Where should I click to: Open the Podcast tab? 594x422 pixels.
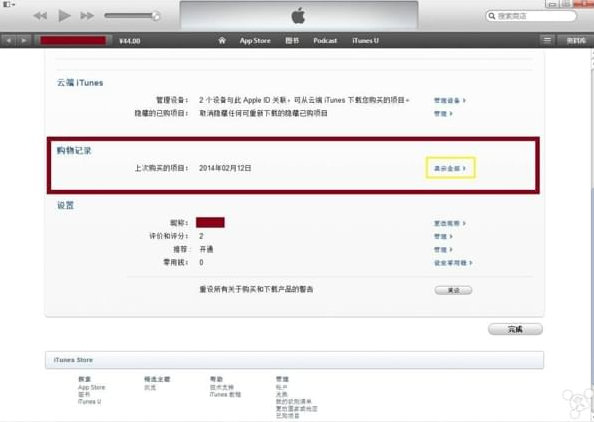[x=325, y=41]
